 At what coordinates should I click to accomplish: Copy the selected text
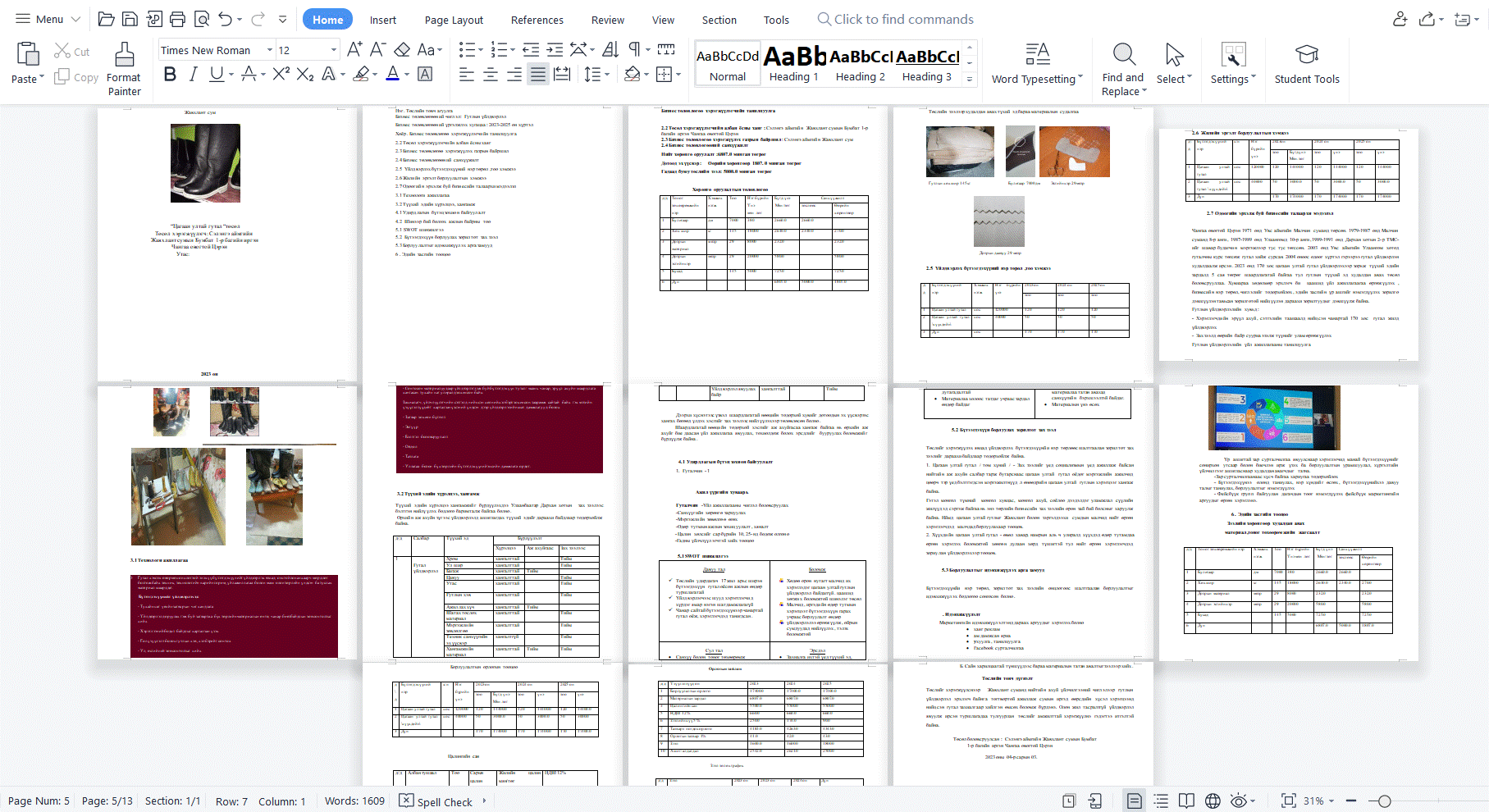[x=76, y=77]
